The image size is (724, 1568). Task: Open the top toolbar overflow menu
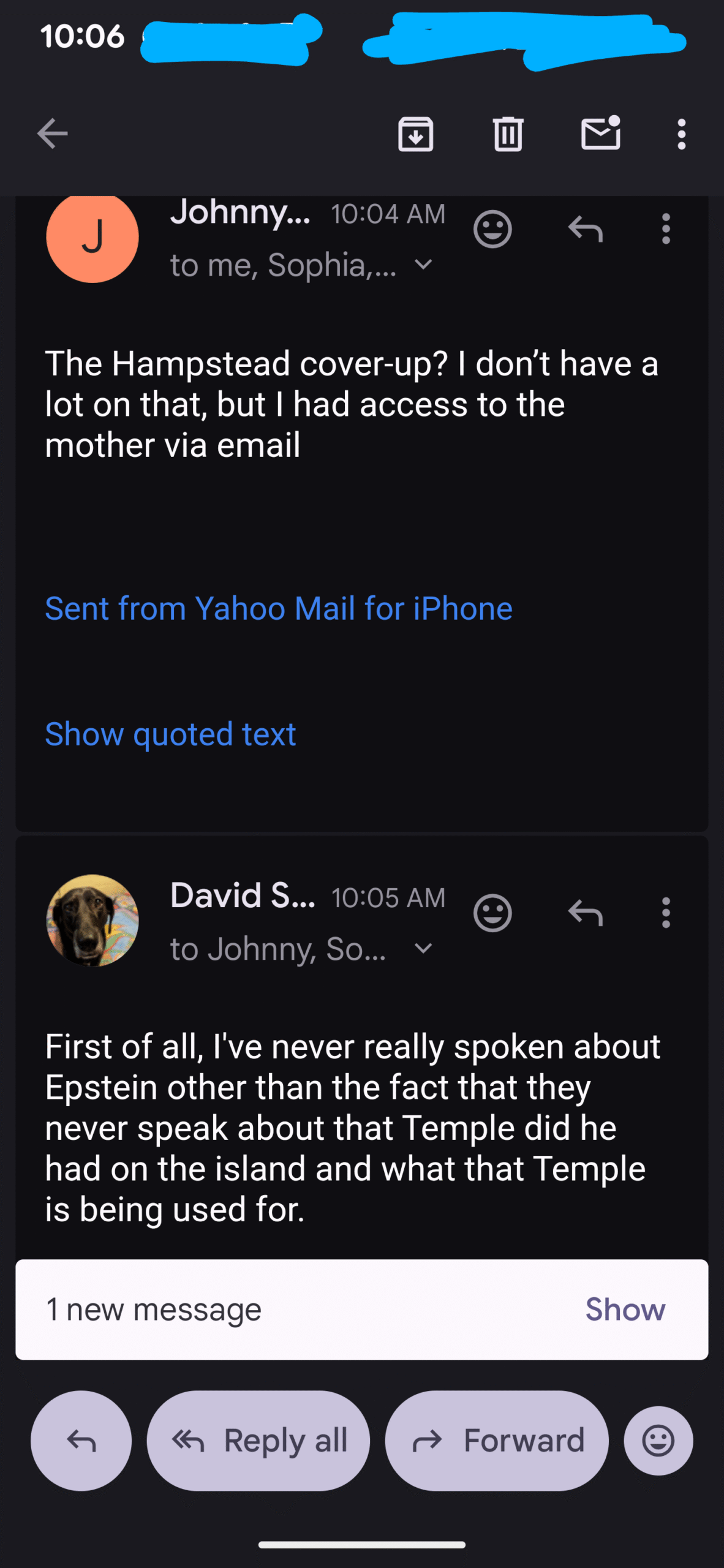pos(681,134)
